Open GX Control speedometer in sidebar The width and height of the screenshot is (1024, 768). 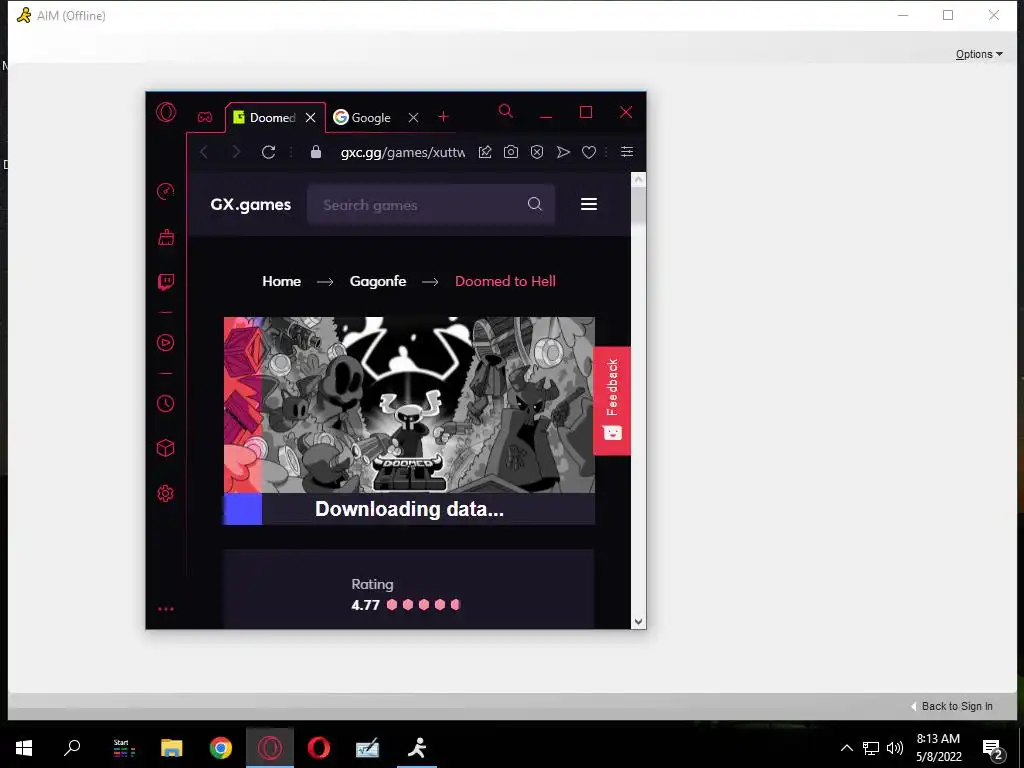166,191
